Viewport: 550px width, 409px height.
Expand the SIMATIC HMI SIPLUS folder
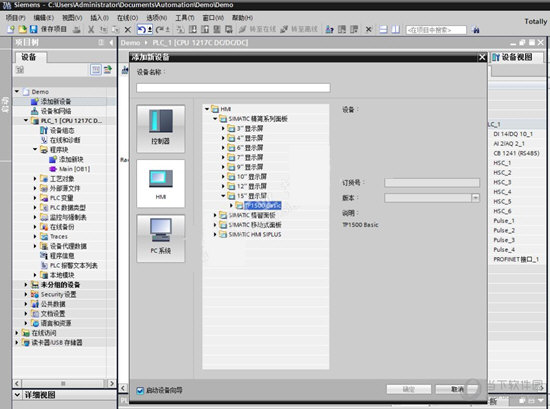point(215,234)
